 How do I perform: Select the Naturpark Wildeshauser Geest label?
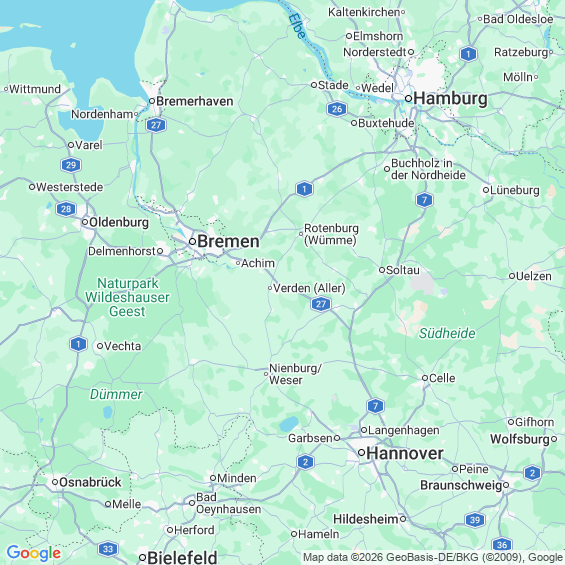127,297
